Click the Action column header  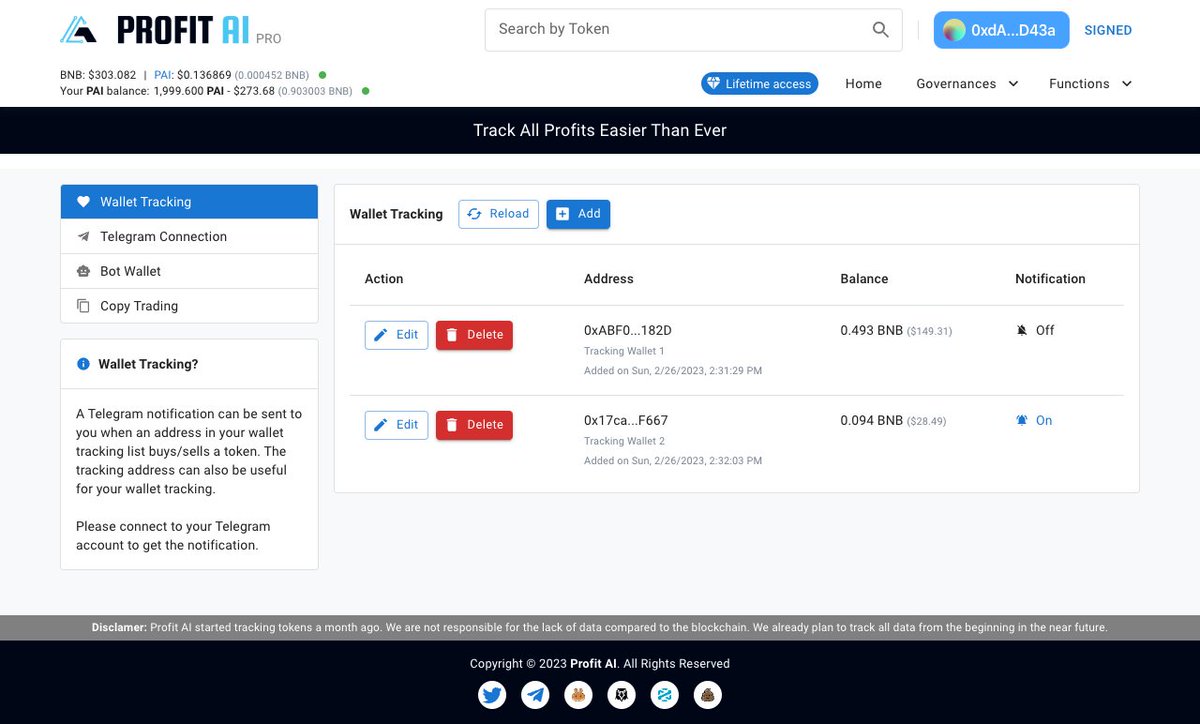point(384,279)
